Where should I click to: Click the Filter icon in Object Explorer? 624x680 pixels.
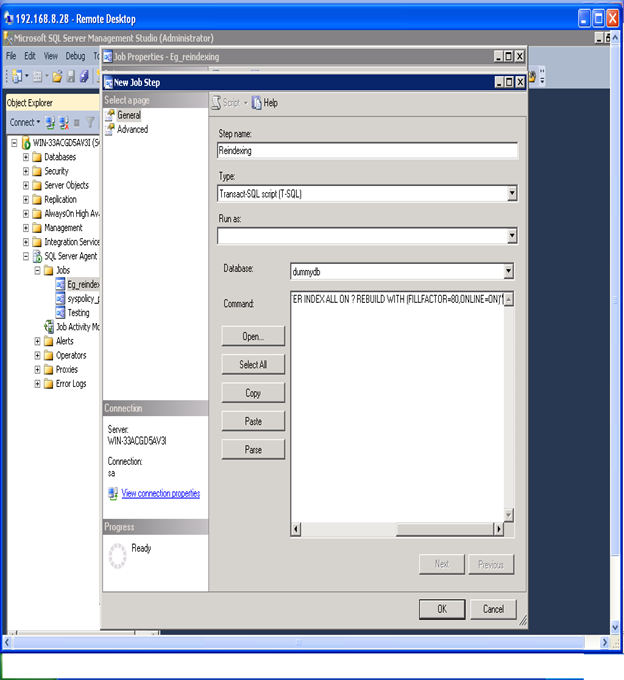coord(90,123)
